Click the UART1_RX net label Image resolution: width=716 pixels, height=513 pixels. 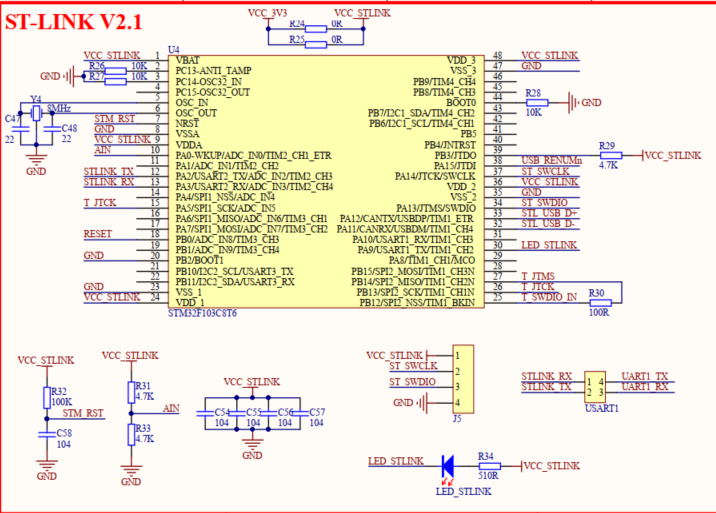(645, 386)
